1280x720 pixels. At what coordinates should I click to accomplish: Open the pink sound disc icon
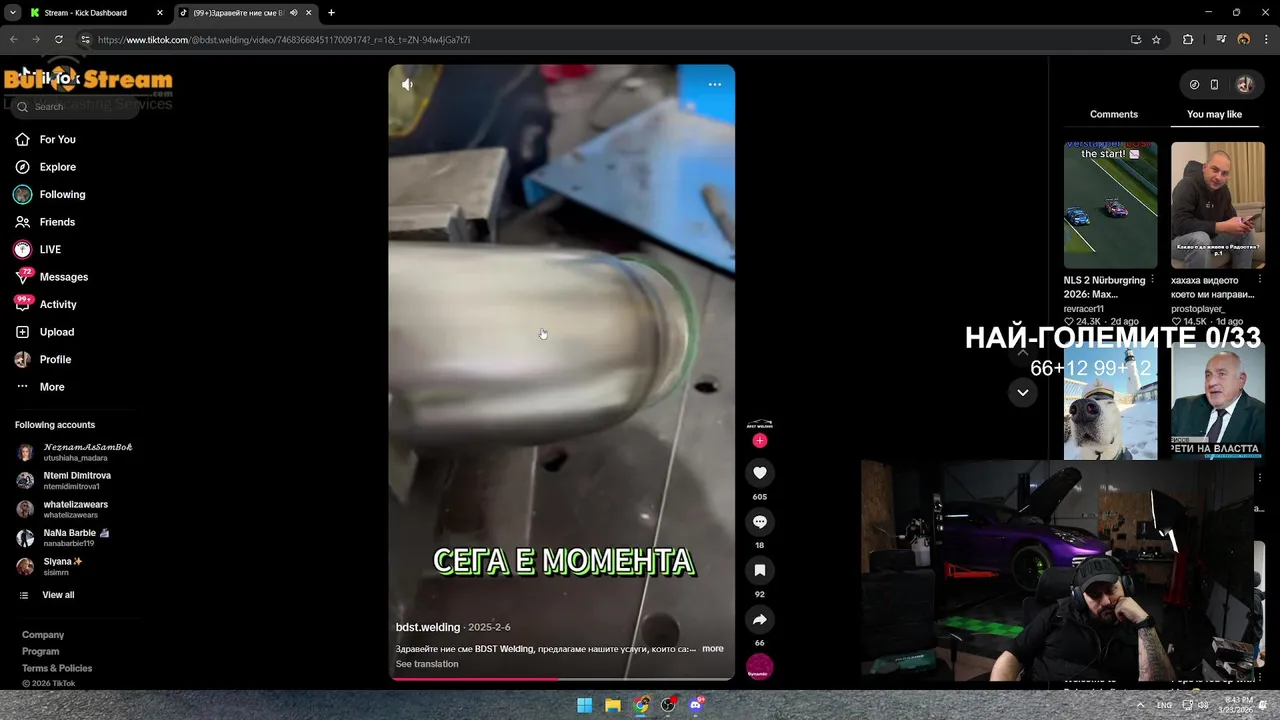pyautogui.click(x=760, y=667)
